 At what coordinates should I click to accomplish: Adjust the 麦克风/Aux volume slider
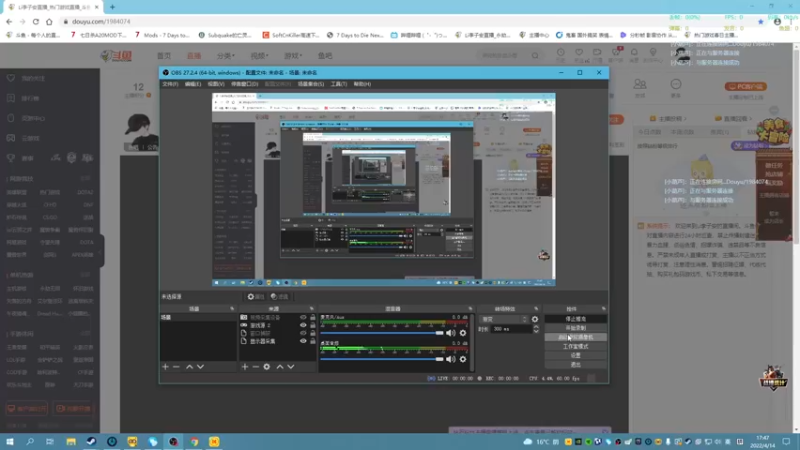coord(382,333)
